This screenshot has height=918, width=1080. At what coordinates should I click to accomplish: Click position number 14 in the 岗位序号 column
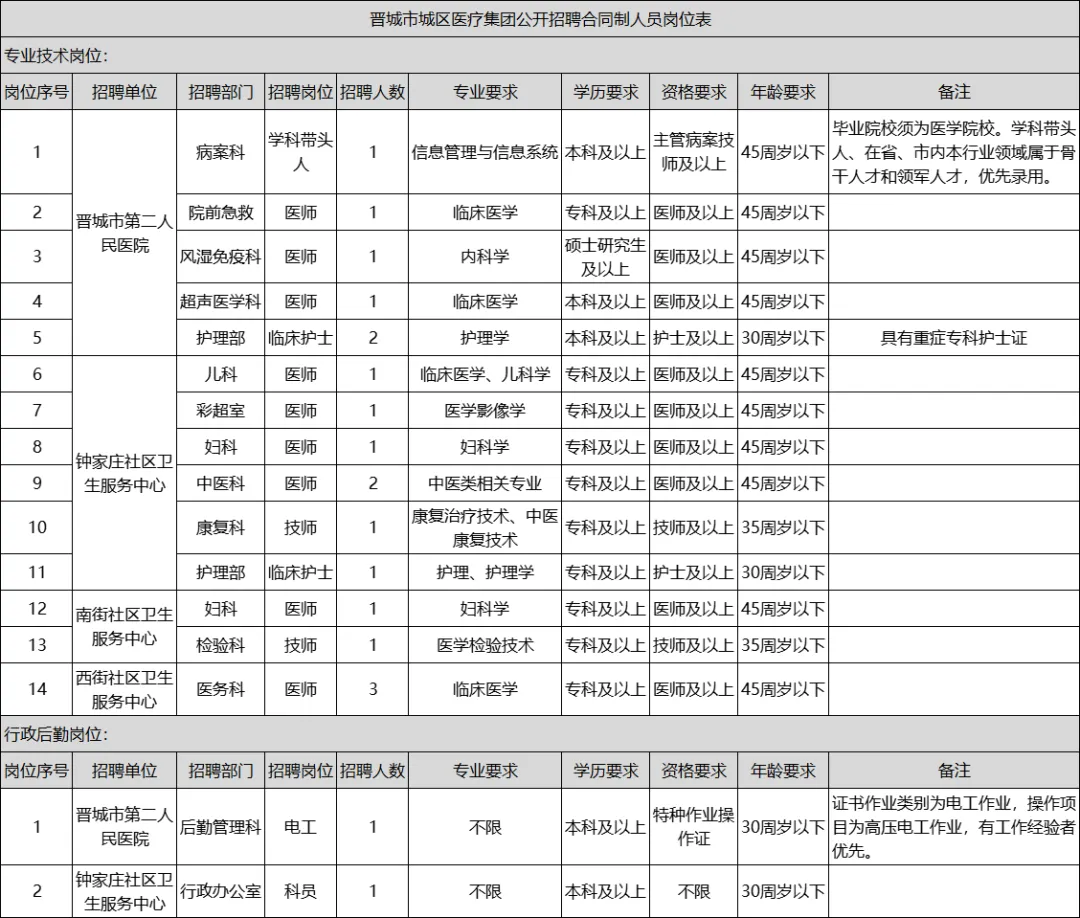click(37, 689)
